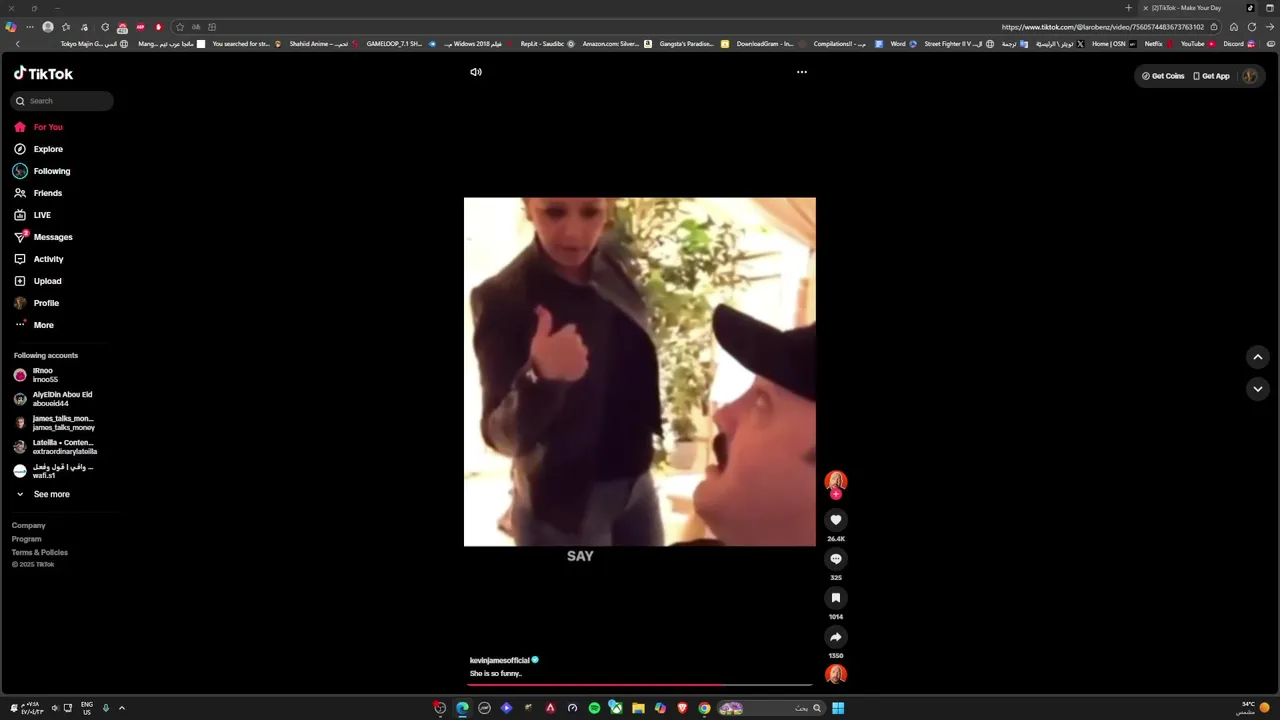Seek on the red video progress bar
The height and width of the screenshot is (720, 1280).
click(640, 685)
